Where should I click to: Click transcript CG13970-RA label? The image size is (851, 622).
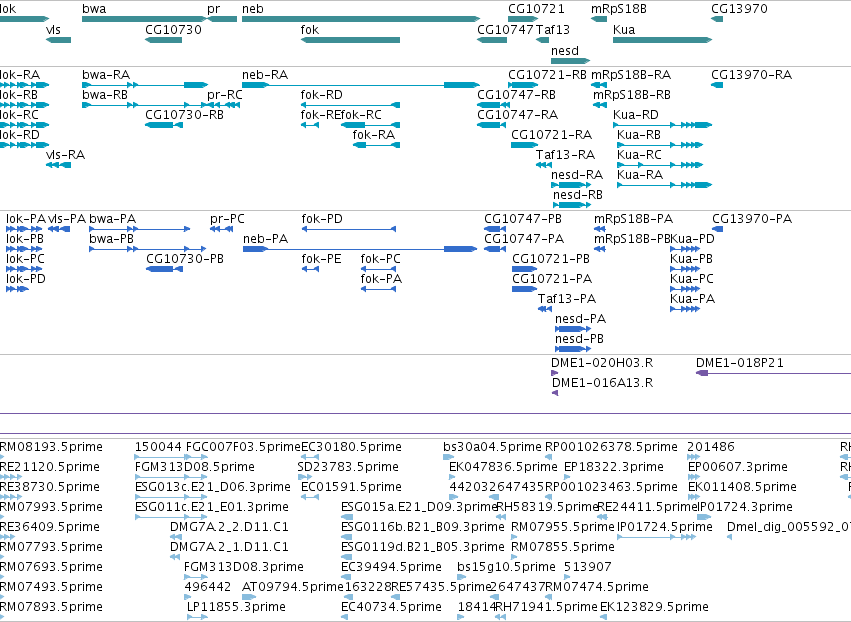(752, 74)
